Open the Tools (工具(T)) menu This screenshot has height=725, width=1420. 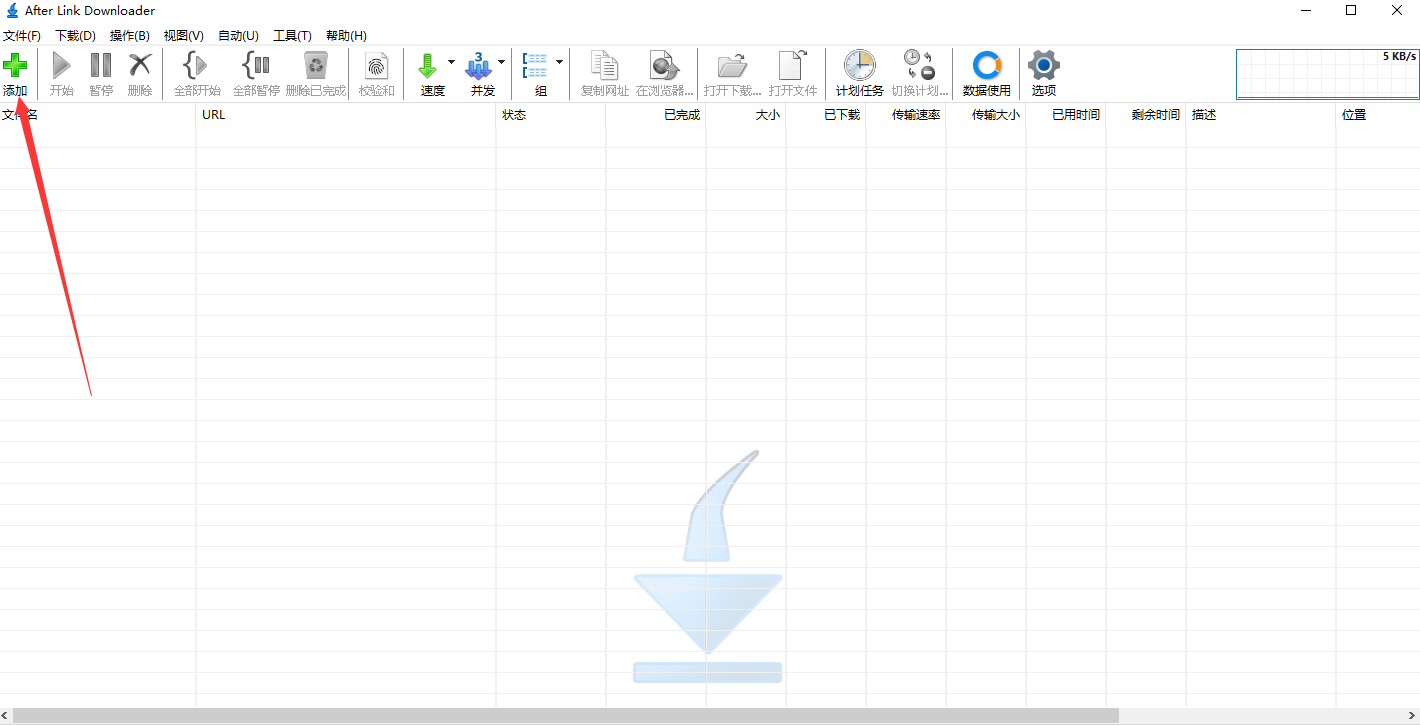[292, 36]
